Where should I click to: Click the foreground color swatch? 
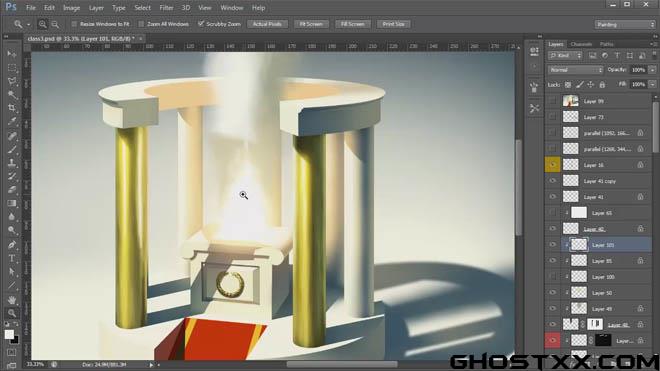coord(9,334)
